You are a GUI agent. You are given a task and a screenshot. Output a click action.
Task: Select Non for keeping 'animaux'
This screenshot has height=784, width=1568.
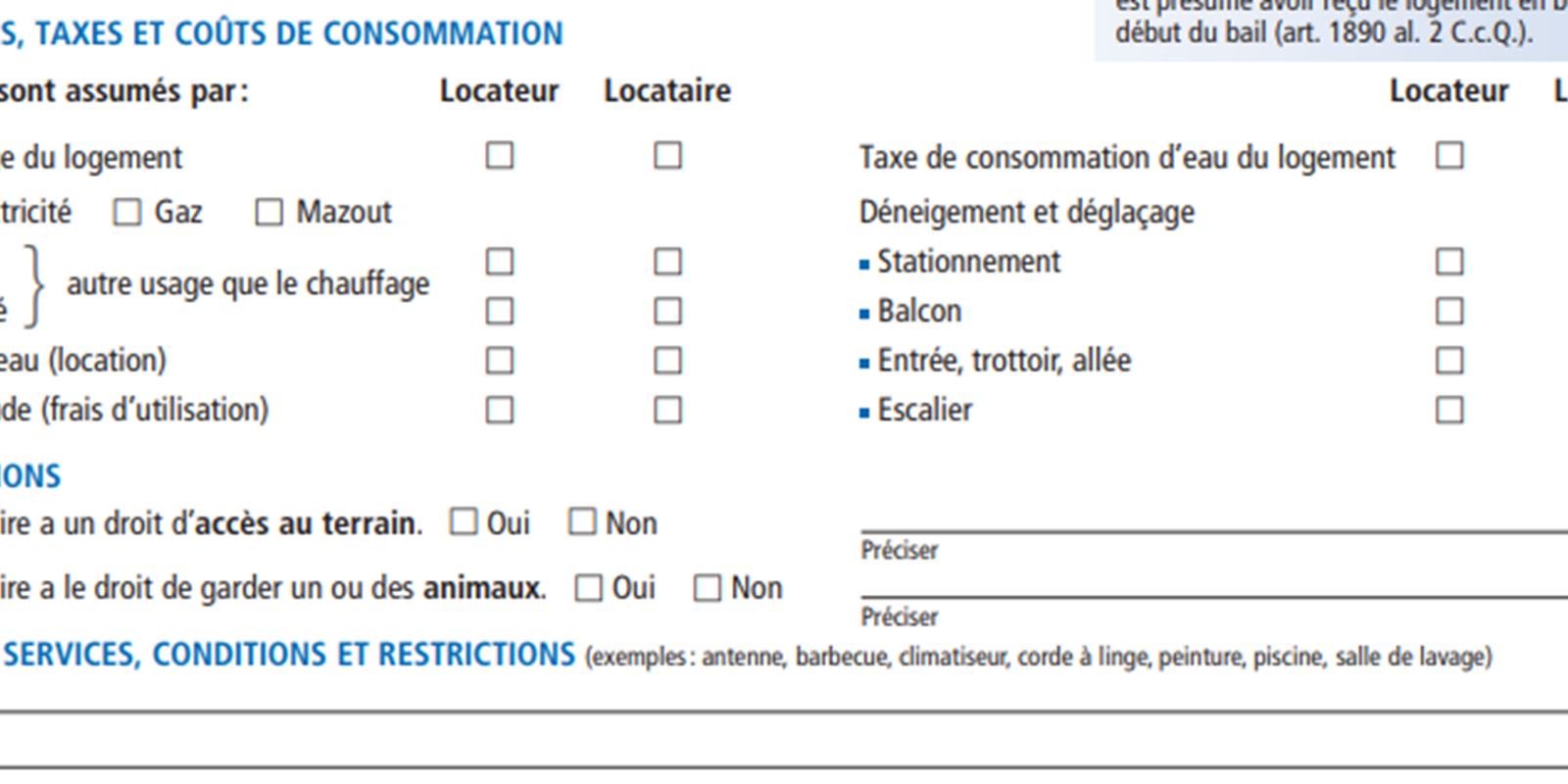pos(707,588)
